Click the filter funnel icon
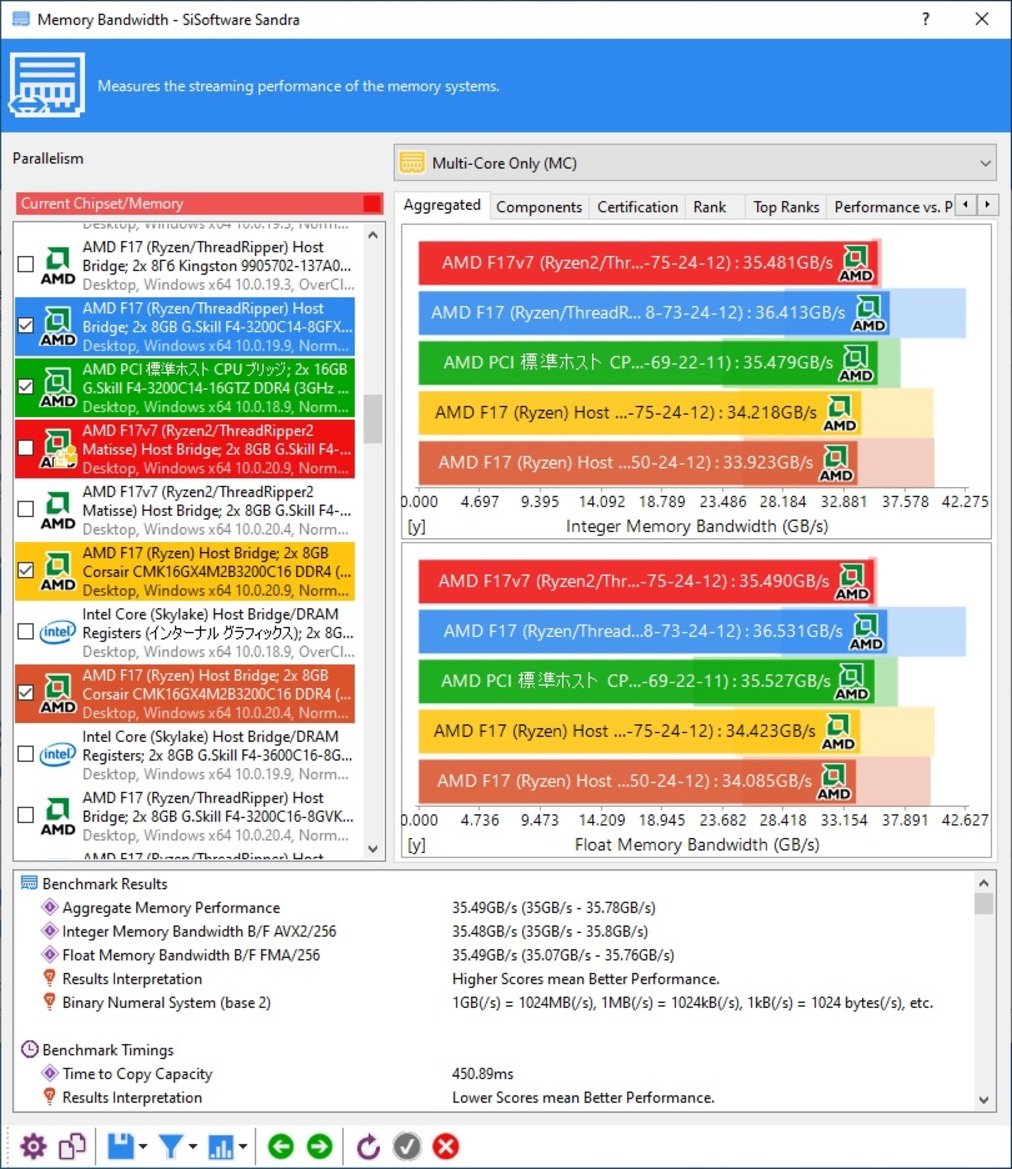The width and height of the screenshot is (1012, 1169). pos(171,1146)
